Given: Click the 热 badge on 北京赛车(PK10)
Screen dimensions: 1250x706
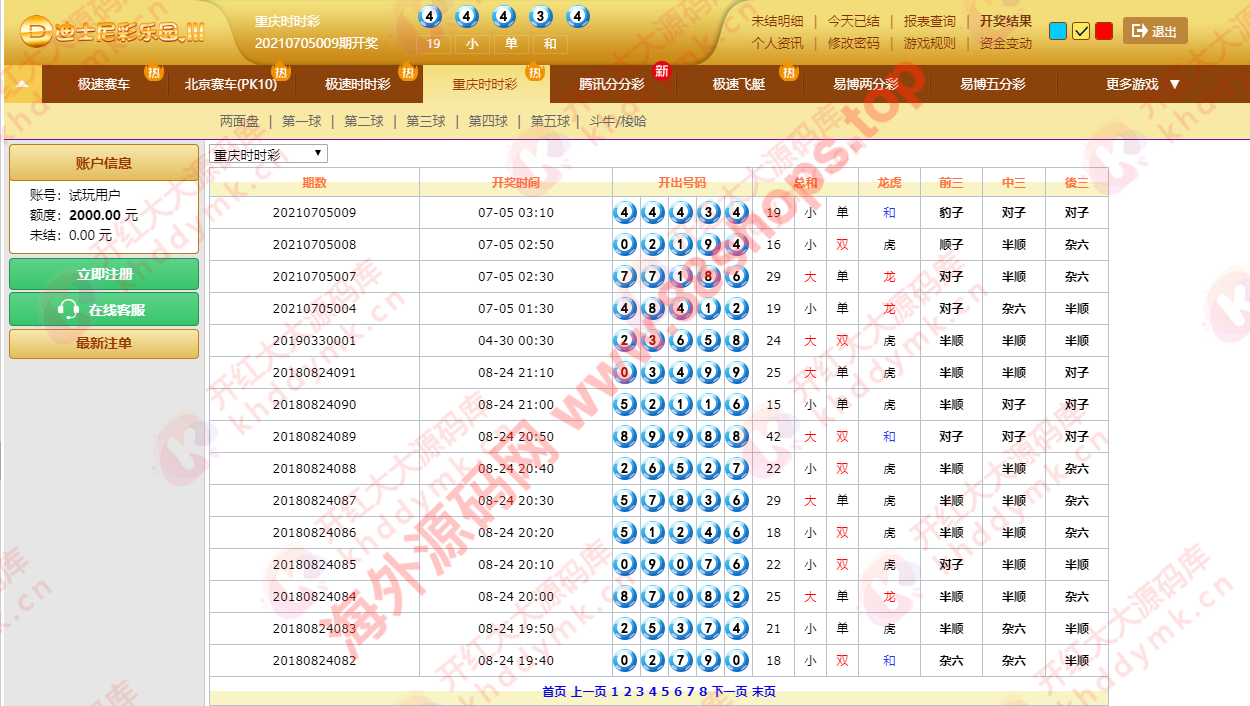Looking at the screenshot, I should (x=281, y=72).
